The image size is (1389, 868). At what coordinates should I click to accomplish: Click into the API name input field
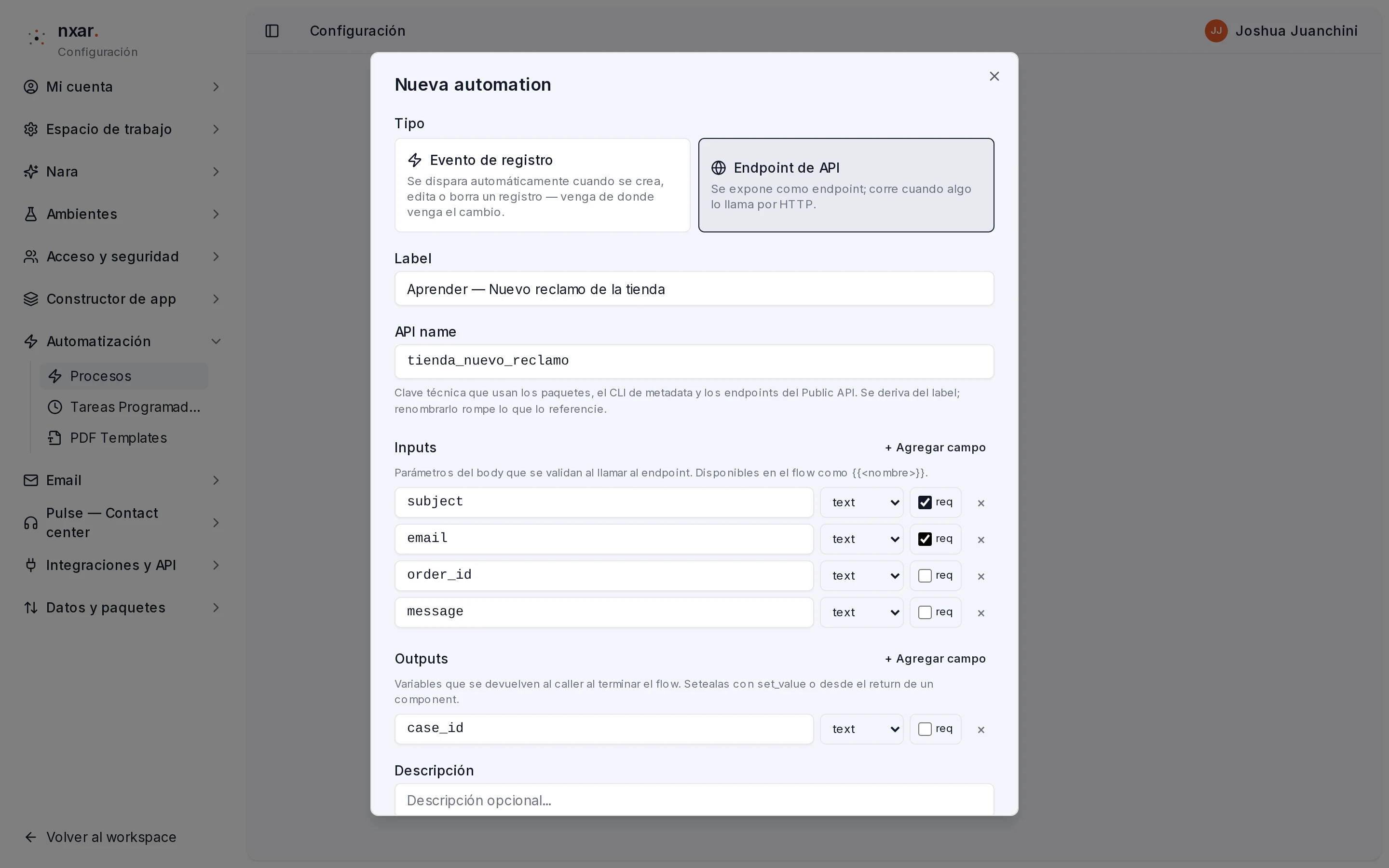tap(694, 362)
